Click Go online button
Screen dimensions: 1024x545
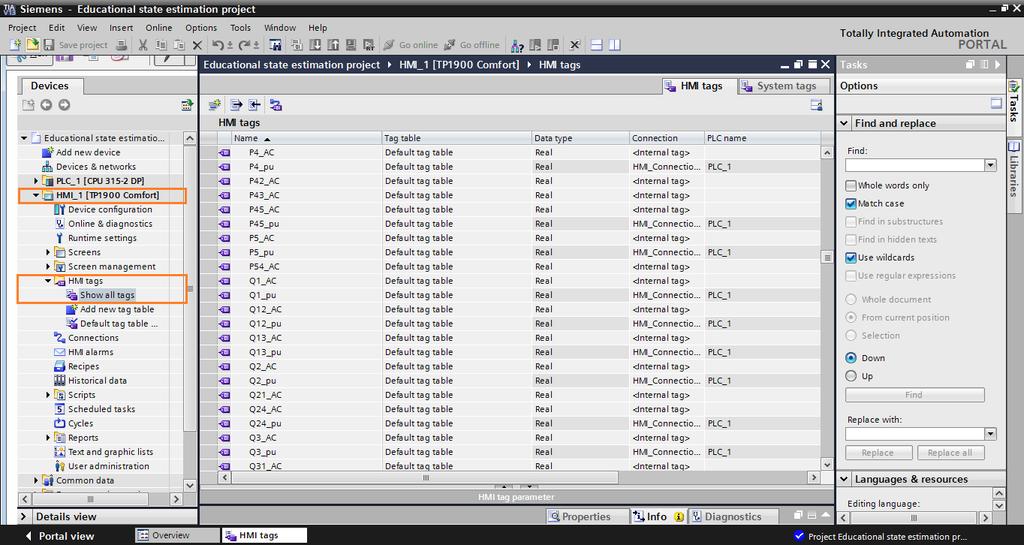[410, 45]
